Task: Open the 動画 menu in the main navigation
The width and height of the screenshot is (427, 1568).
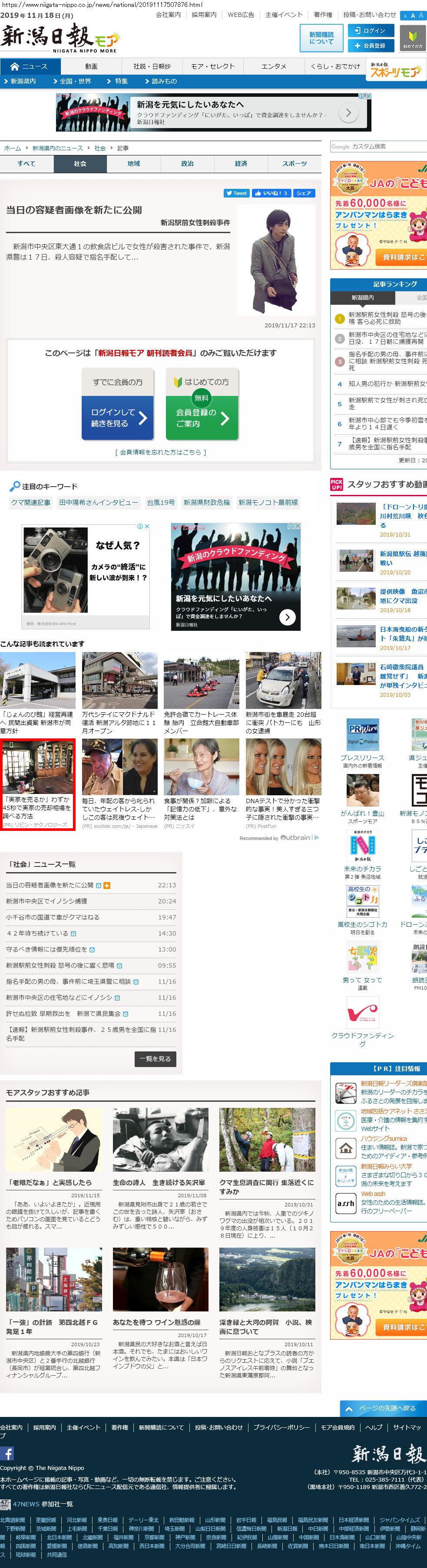Action: [x=91, y=66]
